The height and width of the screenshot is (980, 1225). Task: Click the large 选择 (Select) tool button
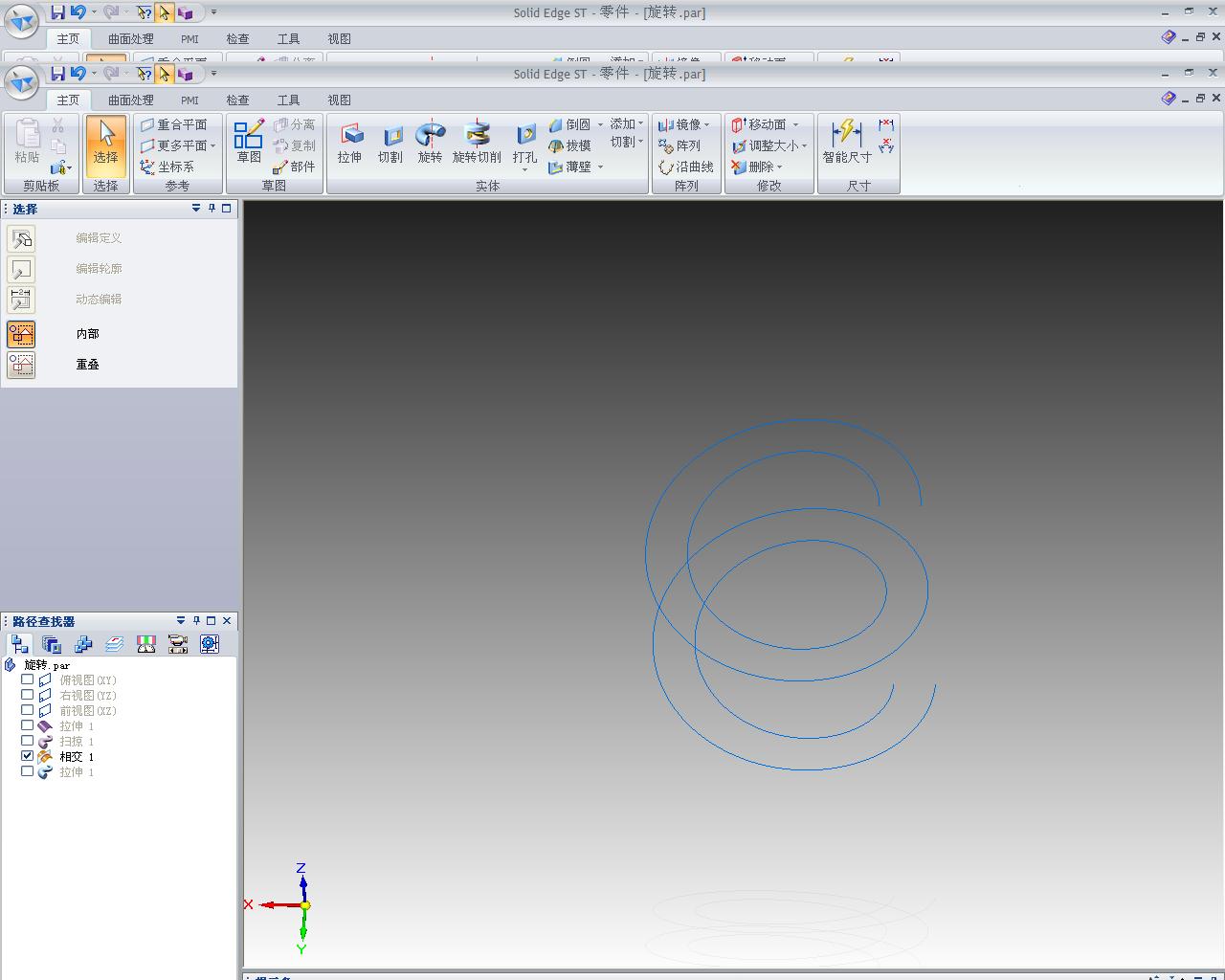[105, 145]
